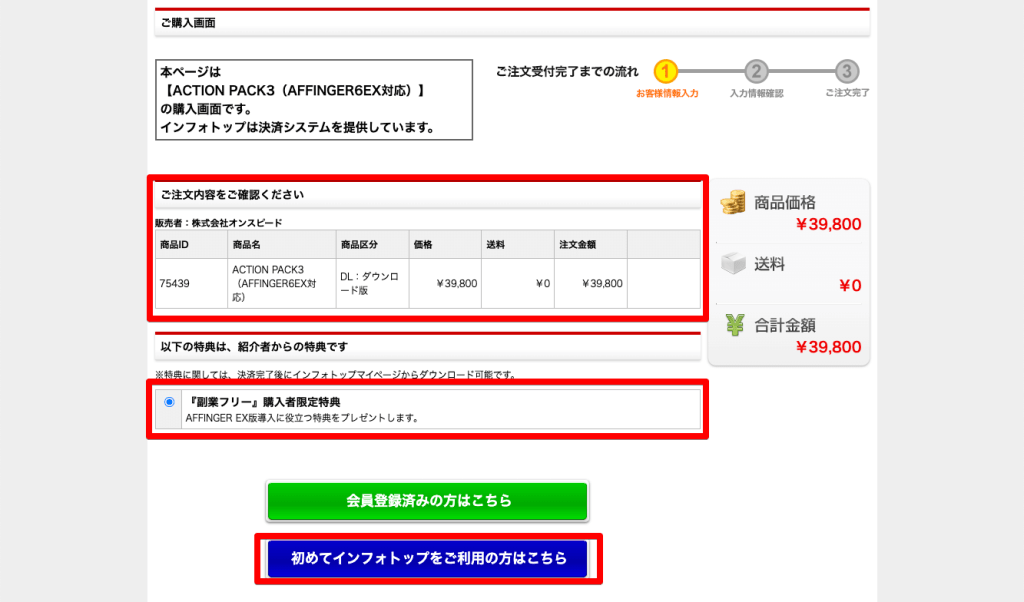This screenshot has width=1024, height=602.
Task: Click the 商品名 column header
Action: pos(246,244)
